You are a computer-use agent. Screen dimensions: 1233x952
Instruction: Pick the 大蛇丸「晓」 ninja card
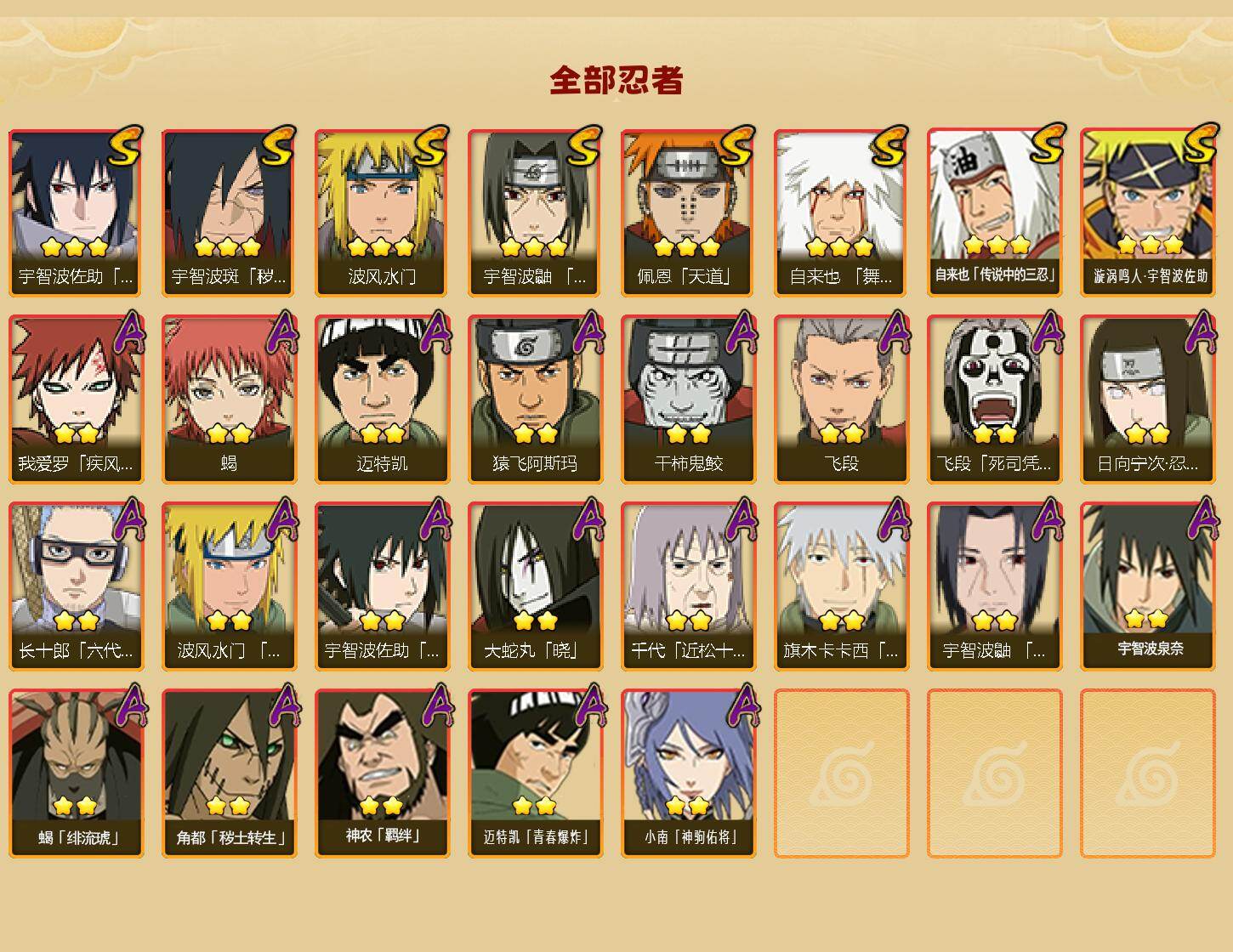pos(535,586)
